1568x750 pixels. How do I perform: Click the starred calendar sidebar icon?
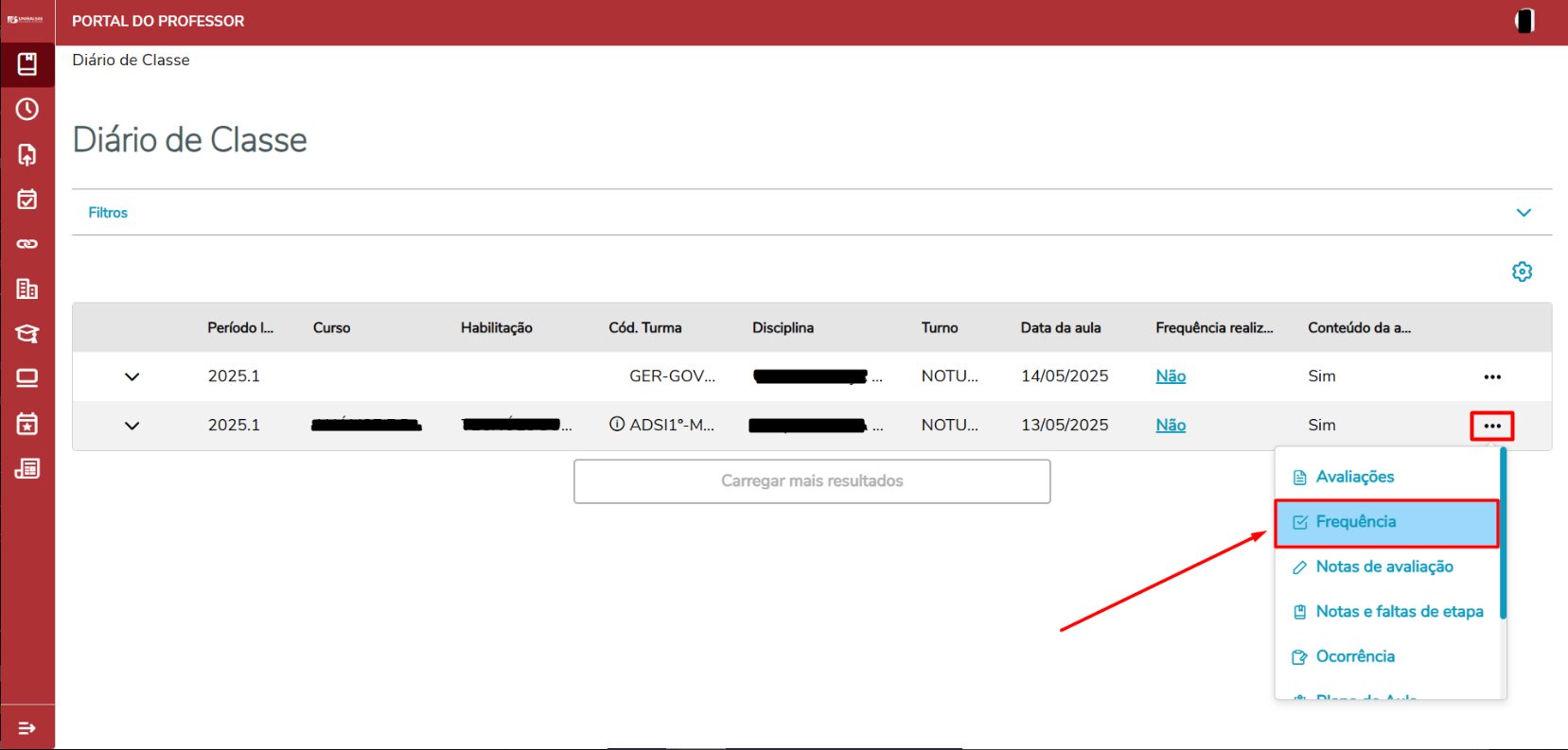pyautogui.click(x=27, y=424)
